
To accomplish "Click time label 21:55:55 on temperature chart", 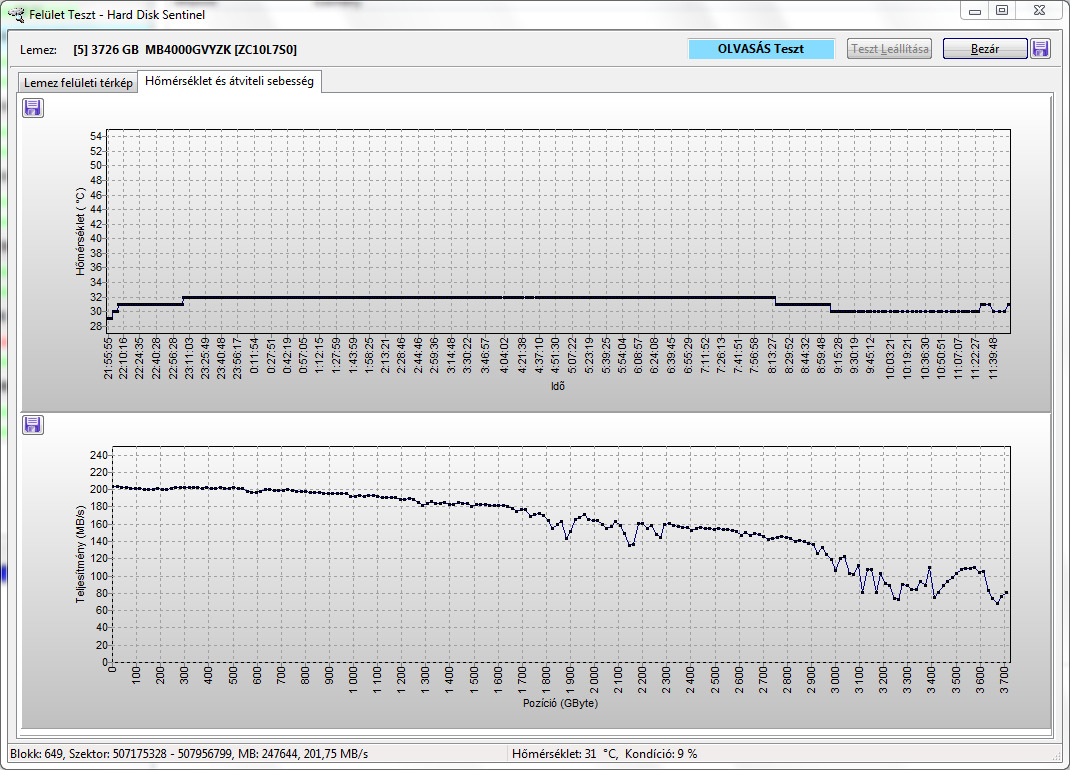I will 108,358.
